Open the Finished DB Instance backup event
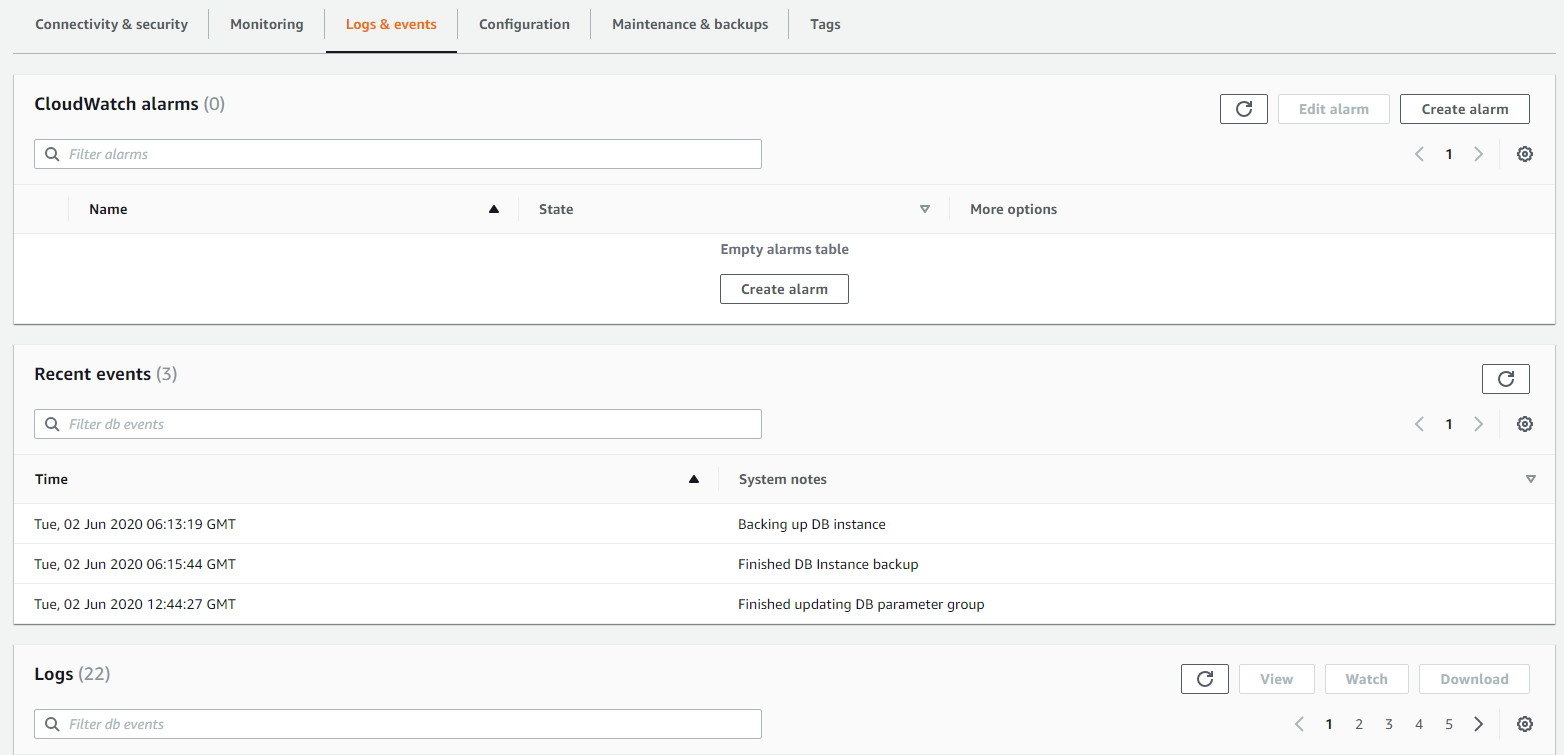The image size is (1564, 755). click(828, 563)
